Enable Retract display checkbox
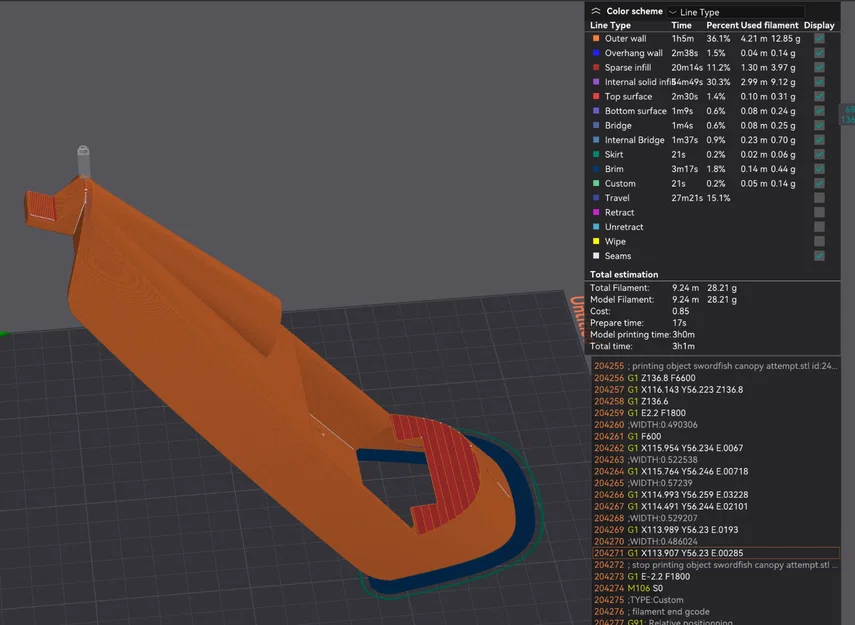This screenshot has height=625, width=855. [x=819, y=212]
